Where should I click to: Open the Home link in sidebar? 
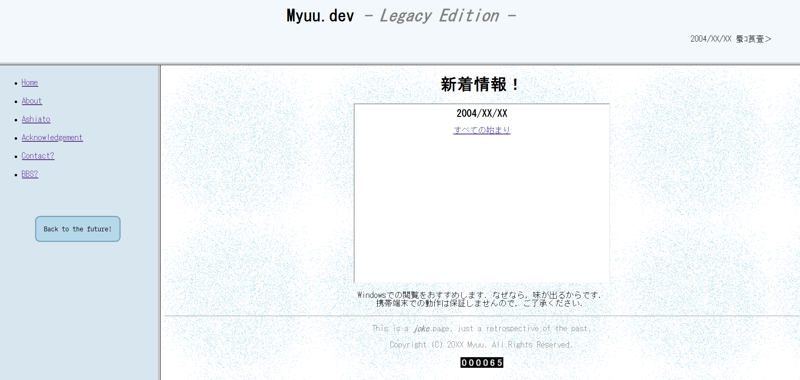(x=30, y=83)
